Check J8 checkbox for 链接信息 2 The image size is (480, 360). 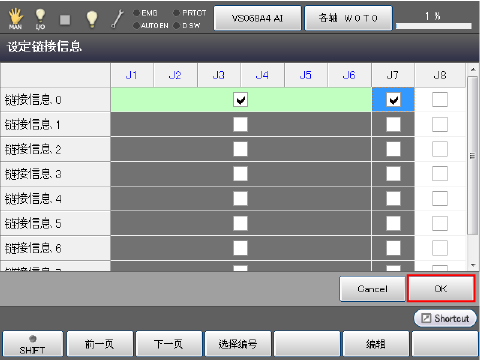[x=440, y=149]
